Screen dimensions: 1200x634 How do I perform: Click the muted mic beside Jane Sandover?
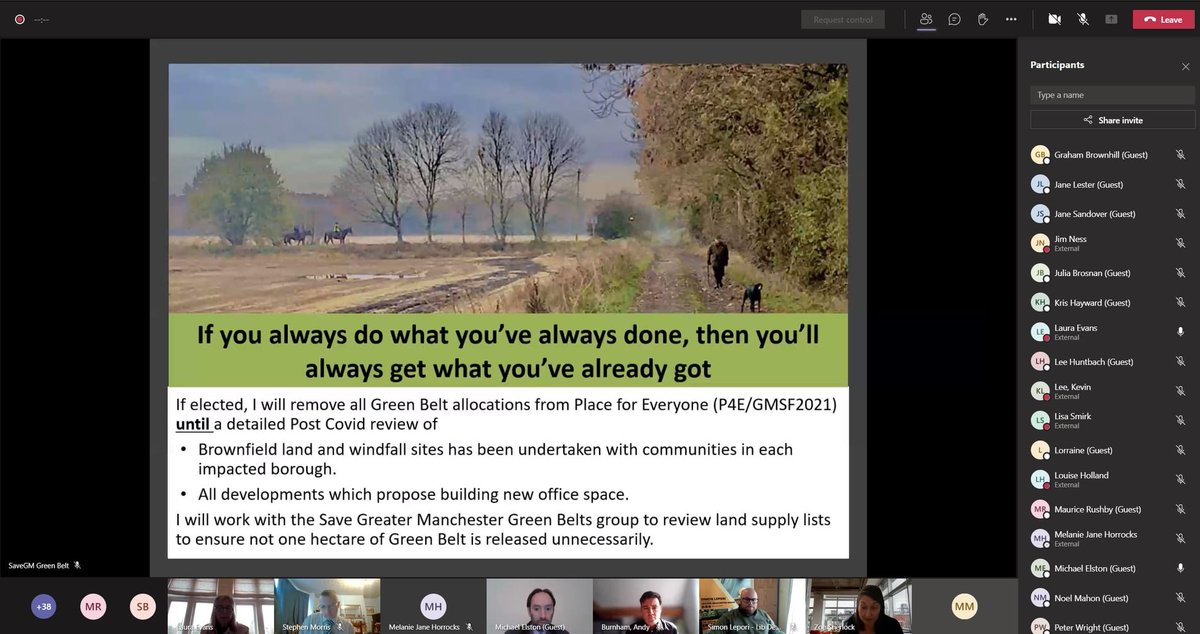[1180, 214]
